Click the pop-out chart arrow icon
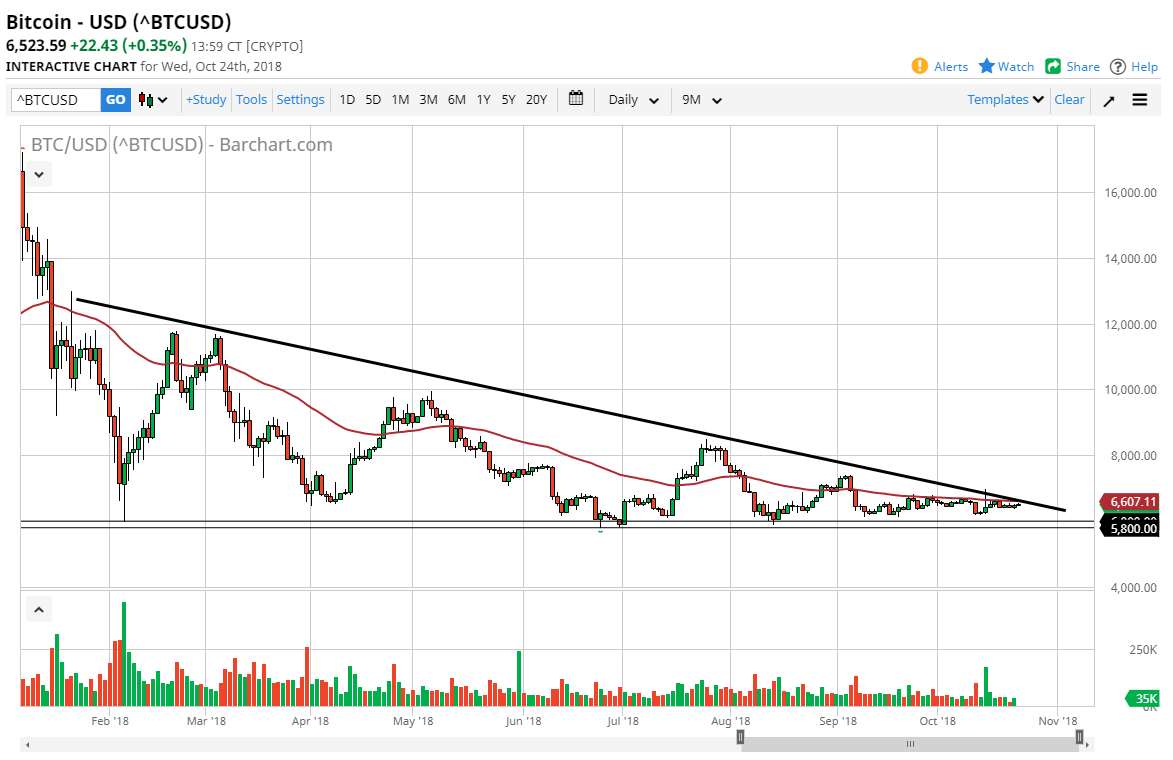The width and height of the screenshot is (1173, 760). [x=1108, y=100]
